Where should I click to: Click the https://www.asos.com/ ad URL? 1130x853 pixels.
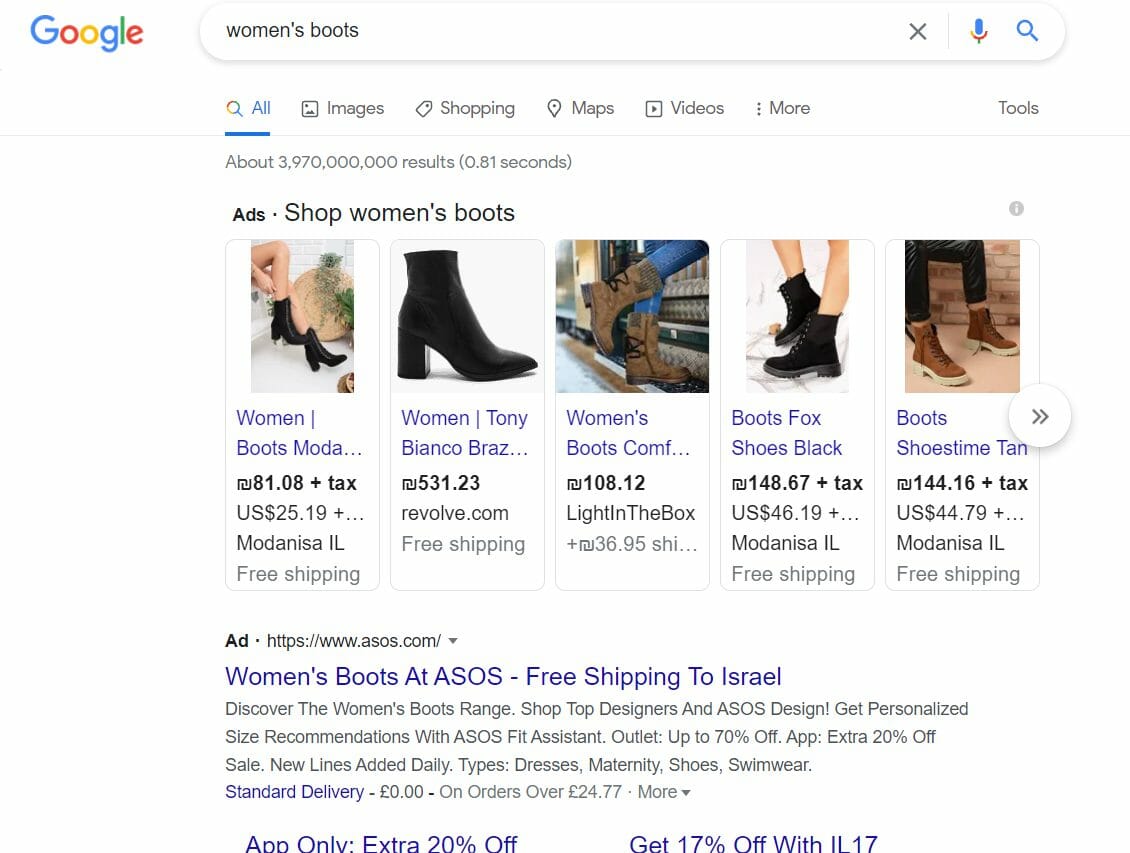point(353,640)
